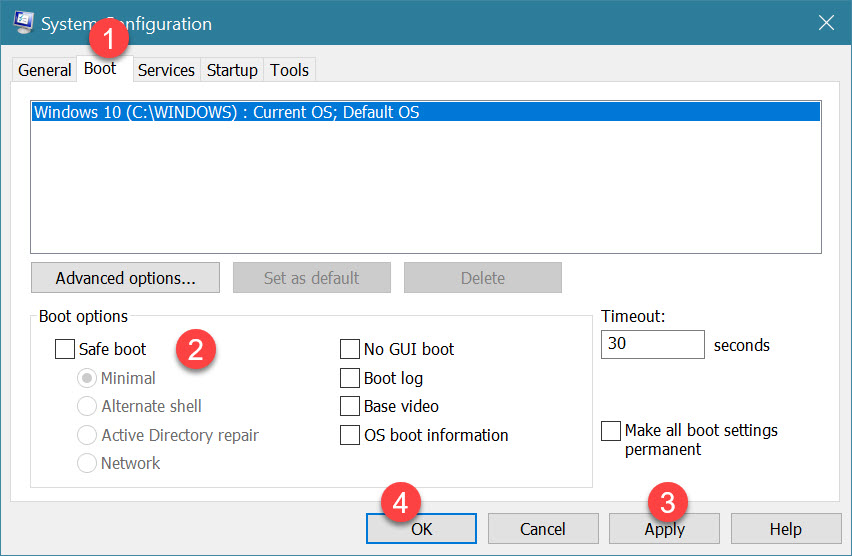Click the Boot tab
This screenshot has height=556, width=852.
100,69
